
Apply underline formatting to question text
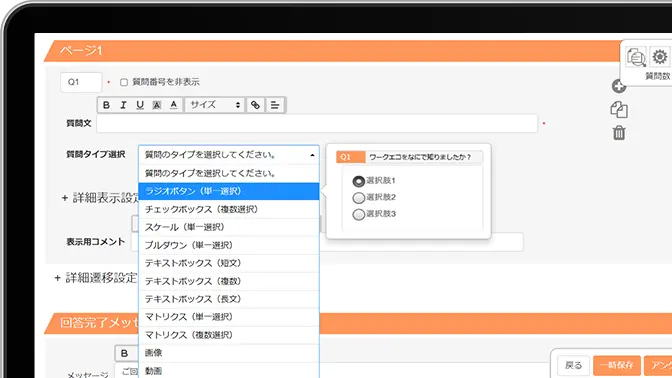pos(140,105)
